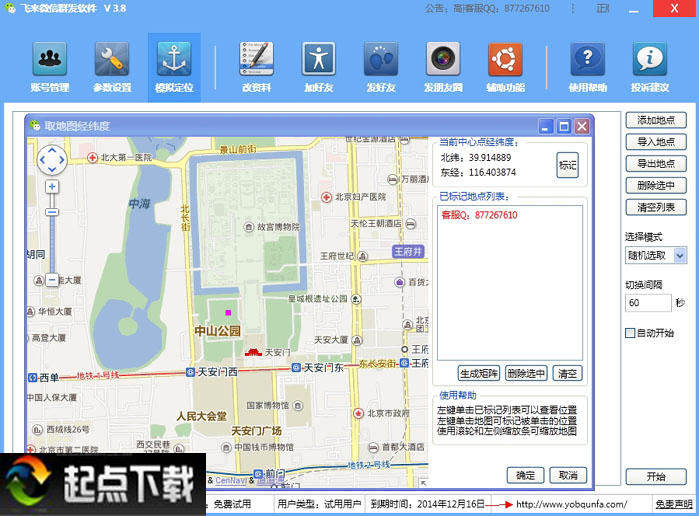Screen dimensions: 699x516
Task: Click 开始 start button
Action: pyautogui.click(x=656, y=477)
